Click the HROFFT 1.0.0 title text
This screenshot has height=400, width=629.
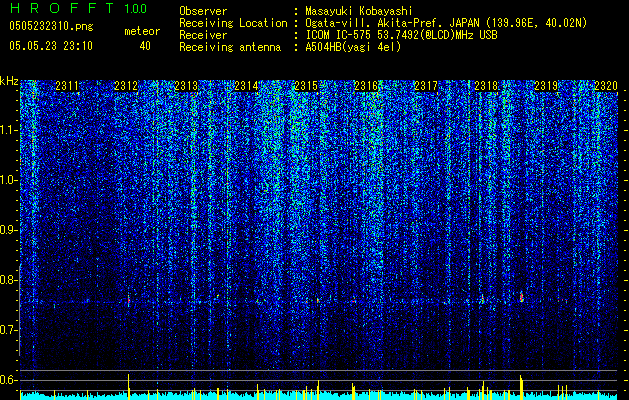coord(79,8)
